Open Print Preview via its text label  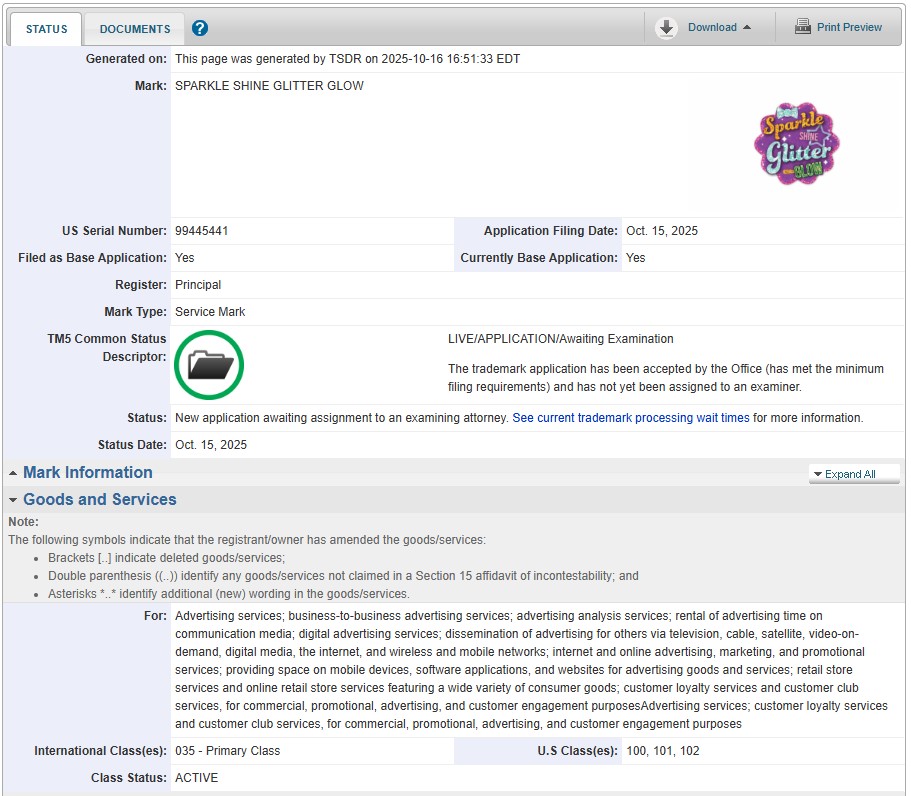(x=849, y=27)
